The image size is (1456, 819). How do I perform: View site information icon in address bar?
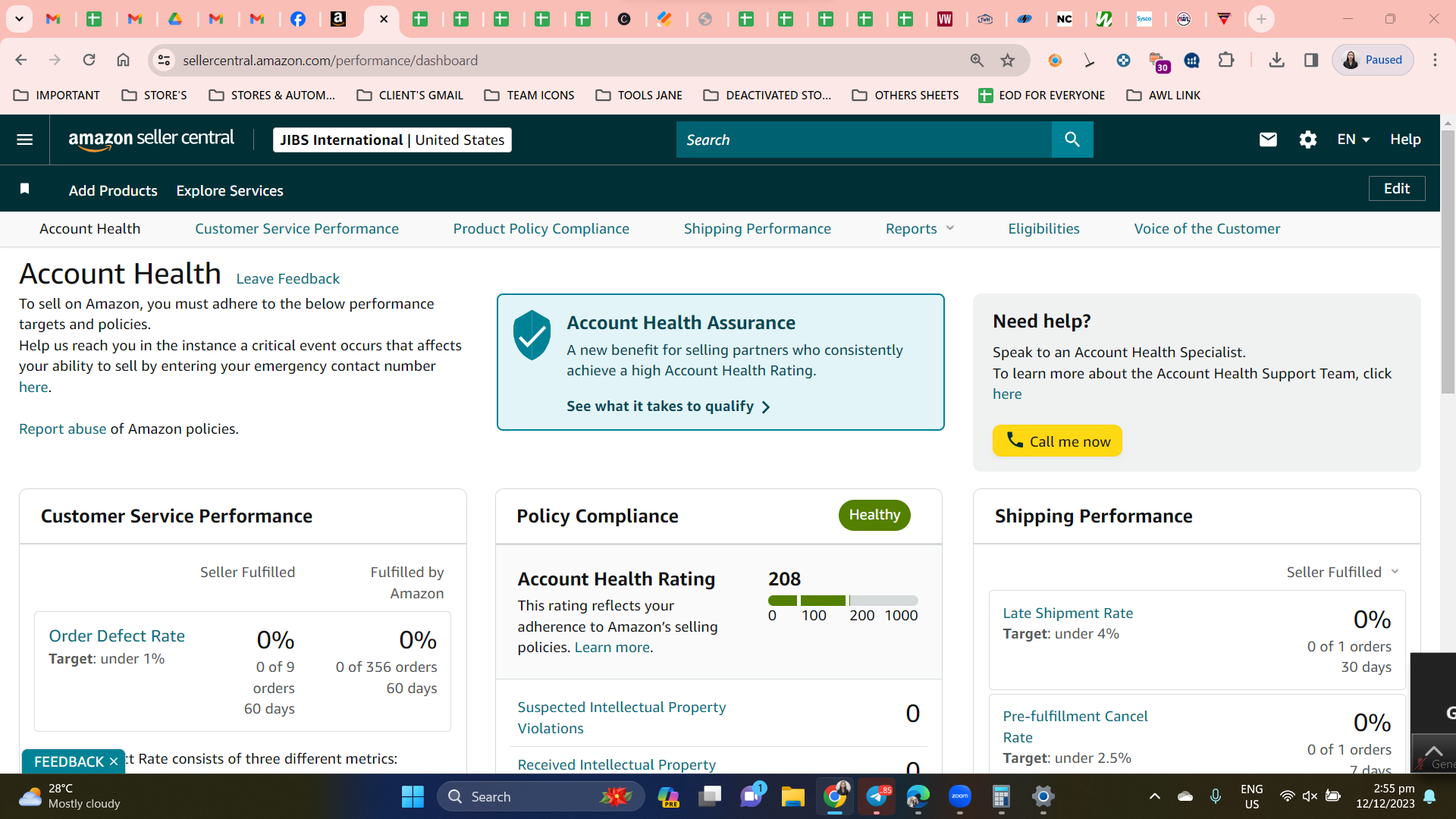pyautogui.click(x=164, y=60)
